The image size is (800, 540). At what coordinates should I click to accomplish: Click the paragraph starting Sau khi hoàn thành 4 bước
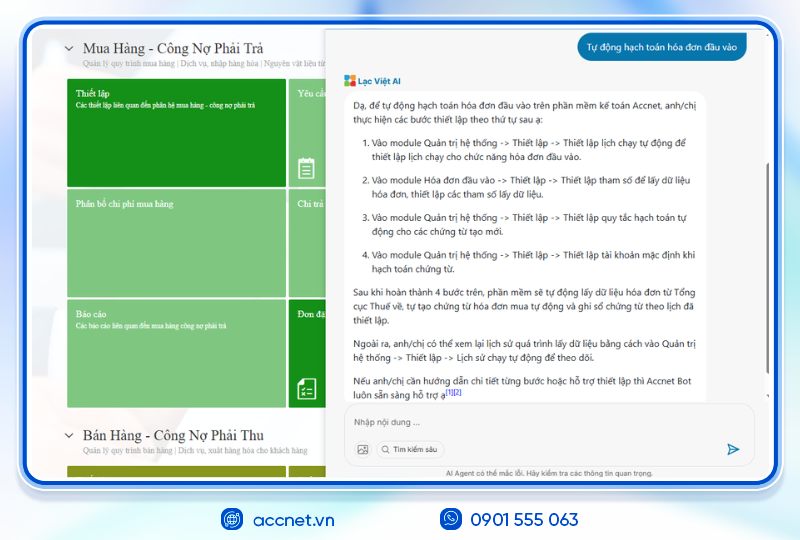pyautogui.click(x=524, y=306)
